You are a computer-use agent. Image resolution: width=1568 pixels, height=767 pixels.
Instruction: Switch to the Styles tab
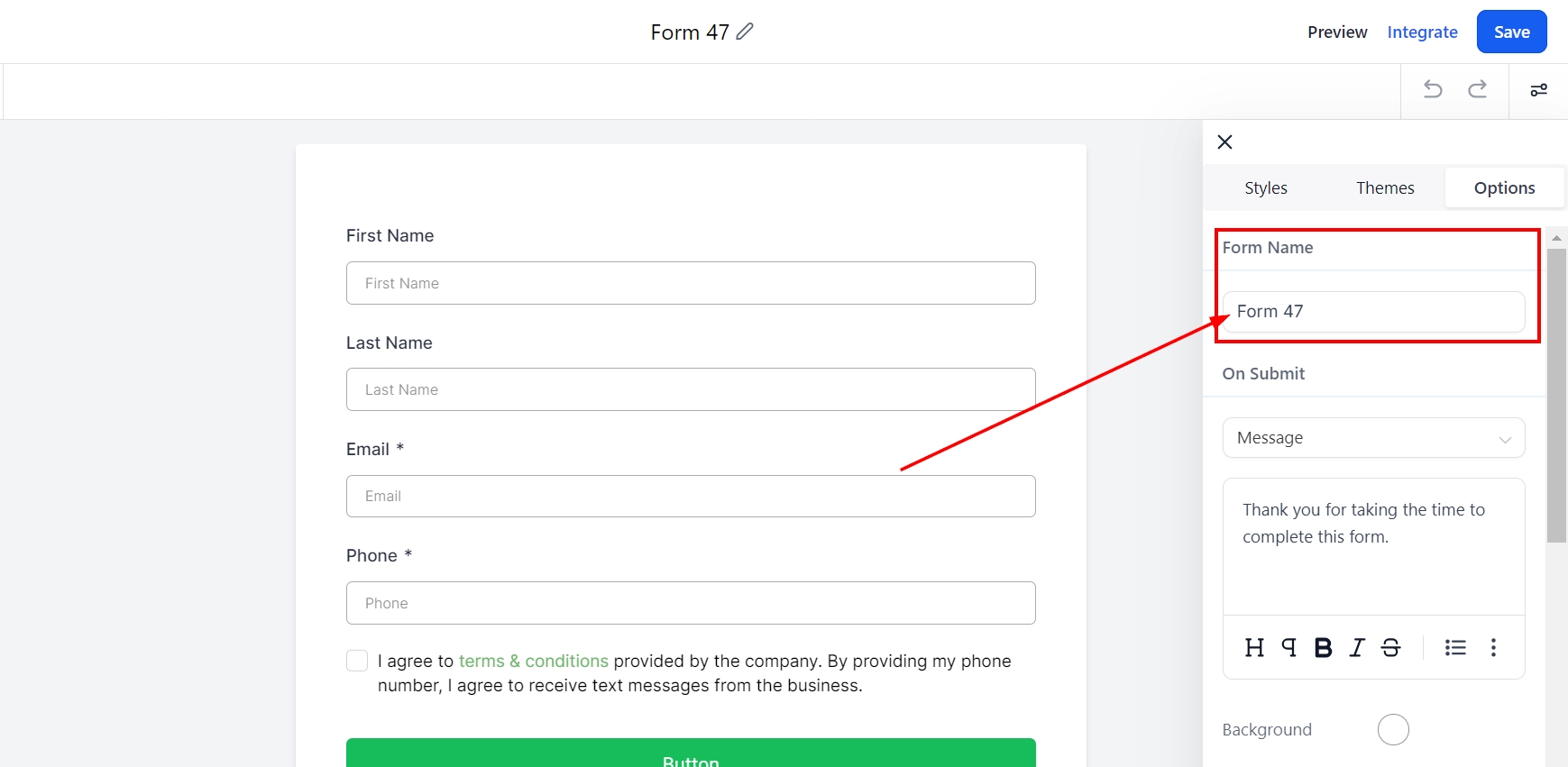click(1266, 188)
